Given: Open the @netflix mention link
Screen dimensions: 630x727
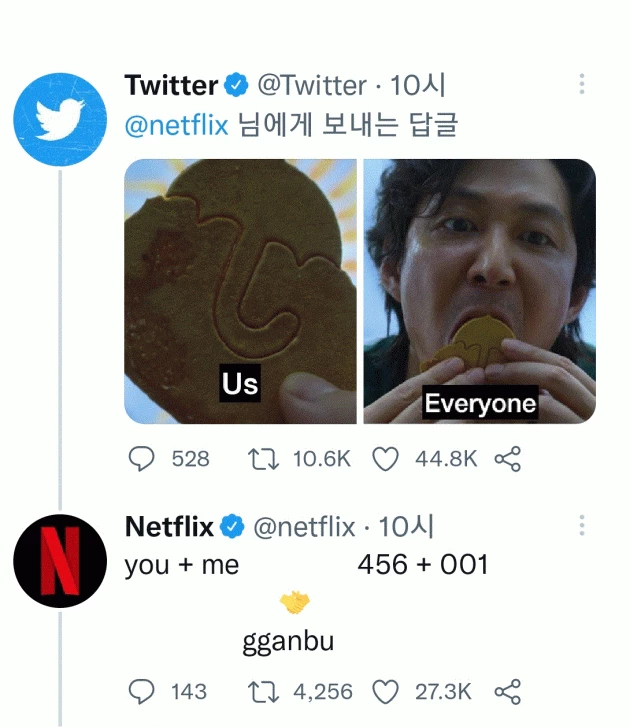Looking at the screenshot, I should (177, 125).
